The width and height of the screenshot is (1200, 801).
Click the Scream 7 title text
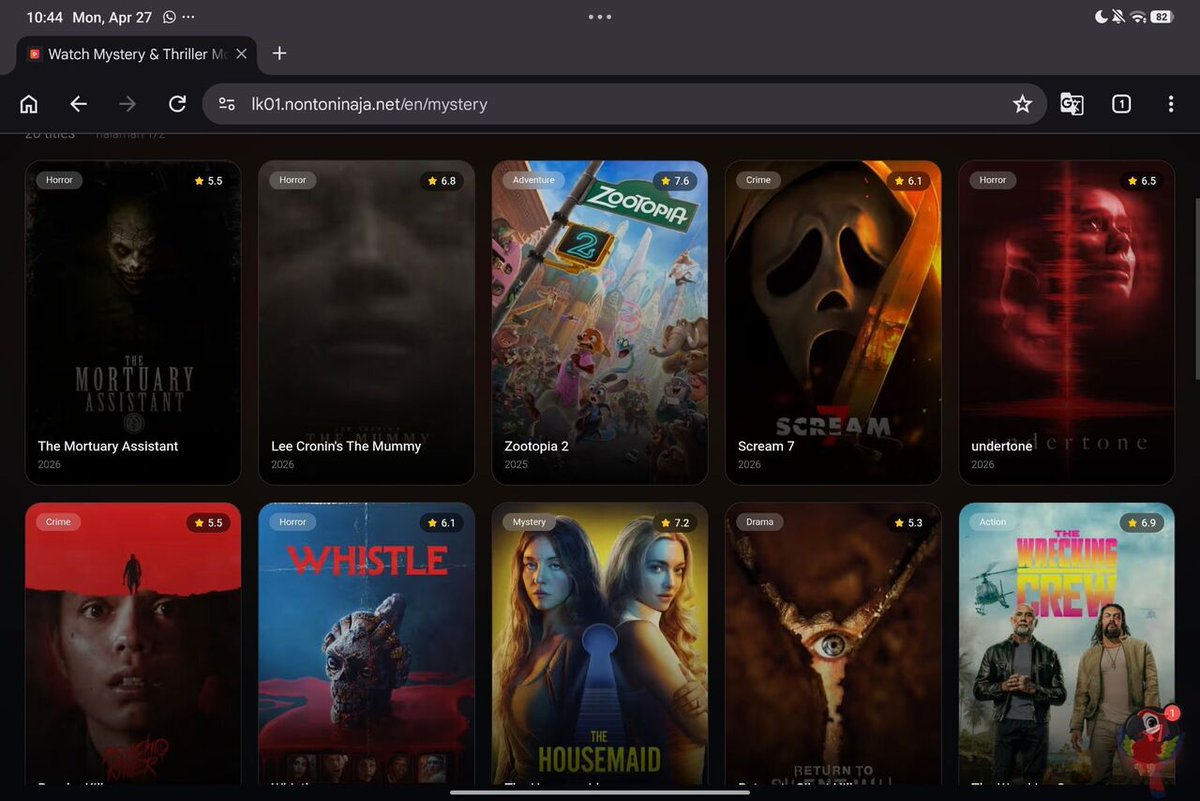pyautogui.click(x=766, y=446)
